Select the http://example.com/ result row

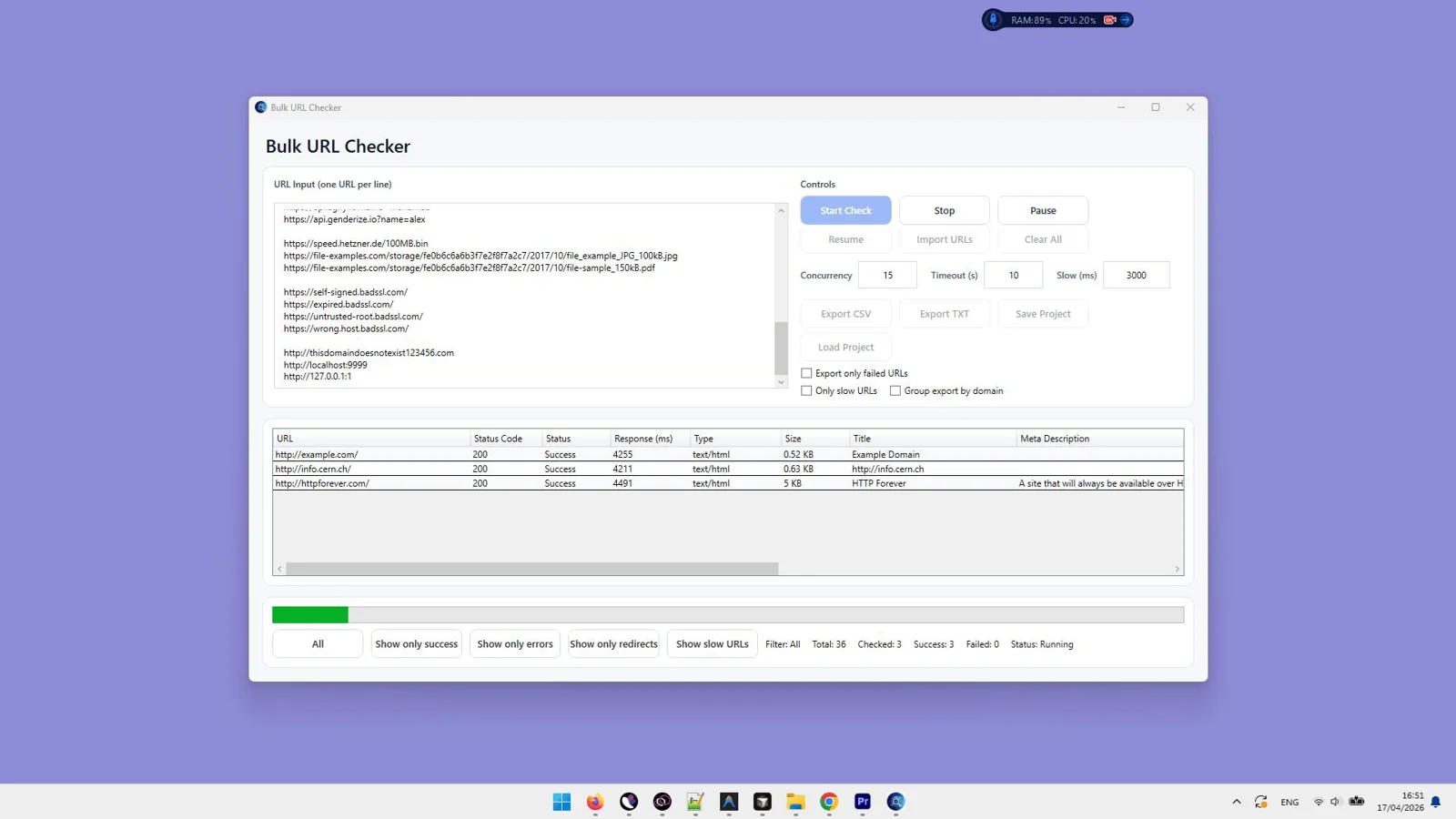728,454
